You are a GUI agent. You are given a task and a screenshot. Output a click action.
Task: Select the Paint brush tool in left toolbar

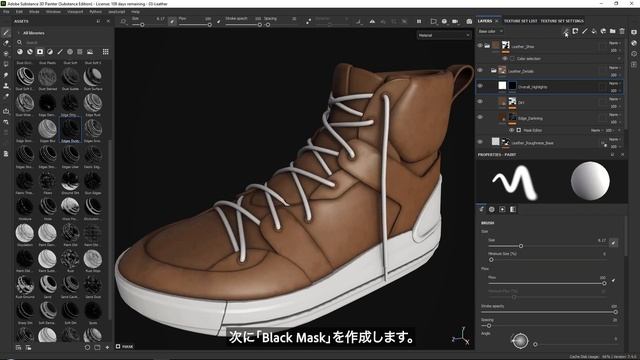(6, 32)
